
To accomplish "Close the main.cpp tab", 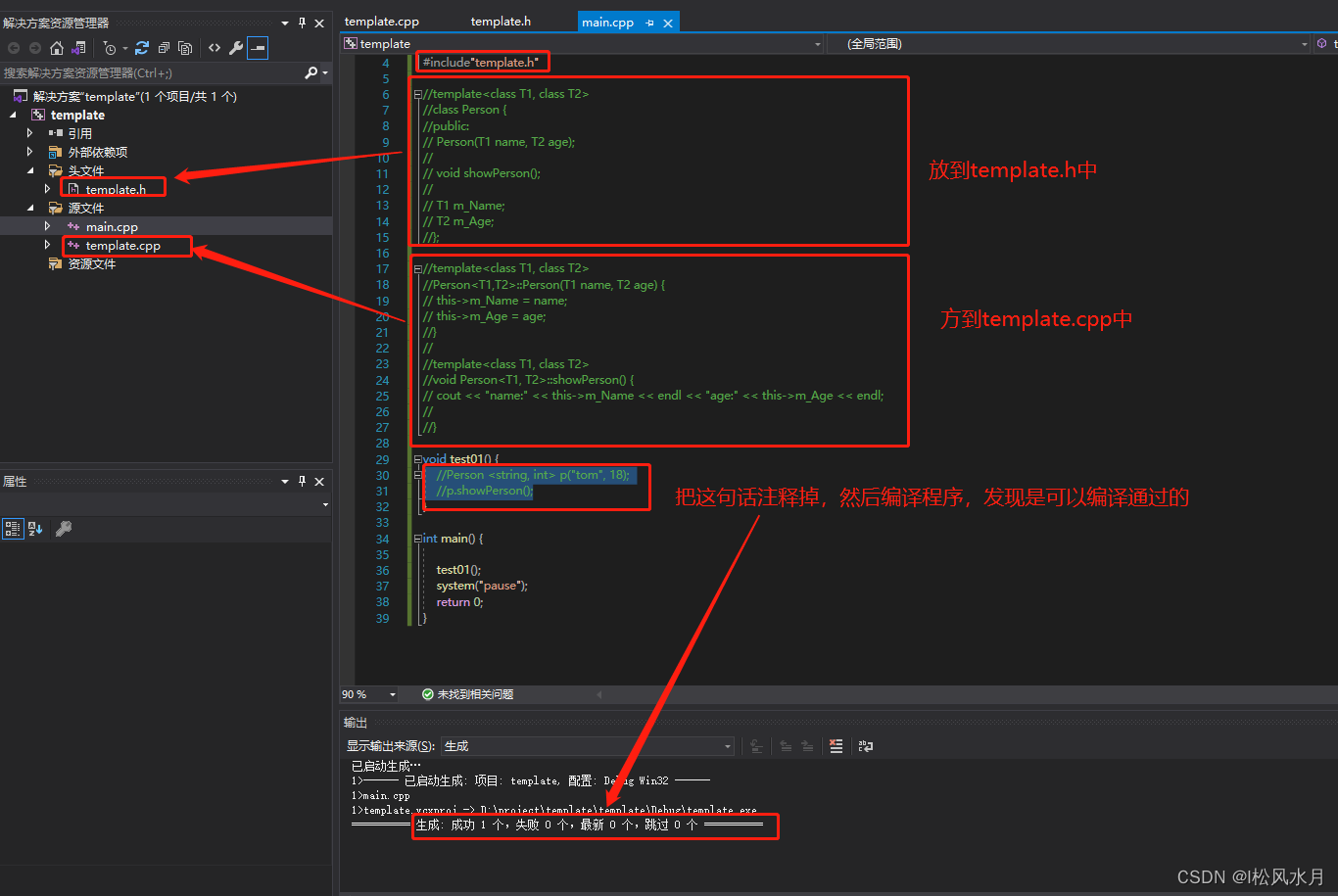I will click(667, 23).
